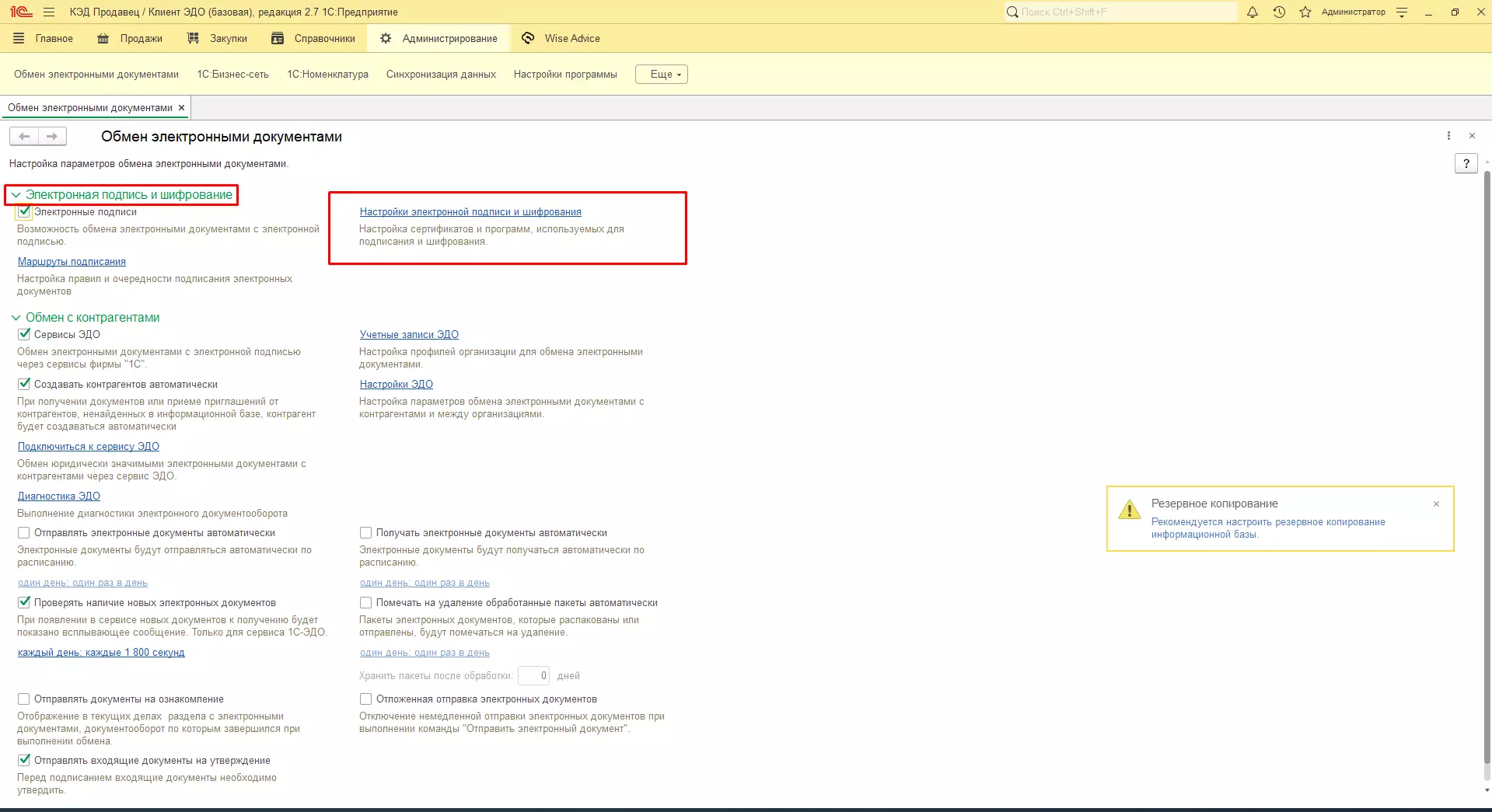
Task: Open Настройки ЭДО link
Action: tap(397, 385)
